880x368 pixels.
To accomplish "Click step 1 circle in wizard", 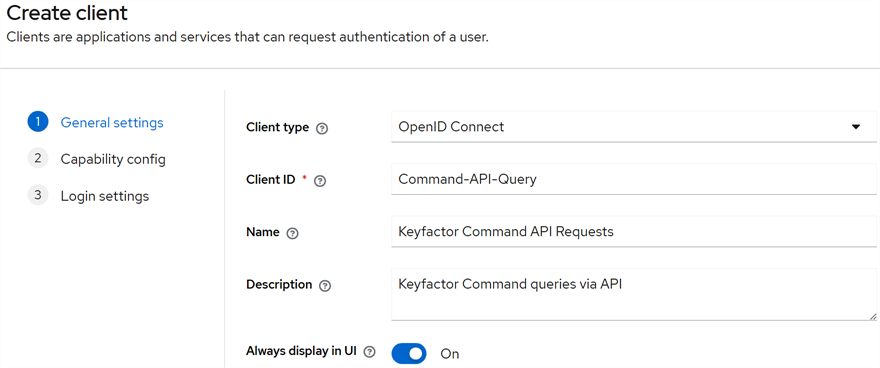I will pyautogui.click(x=38, y=122).
